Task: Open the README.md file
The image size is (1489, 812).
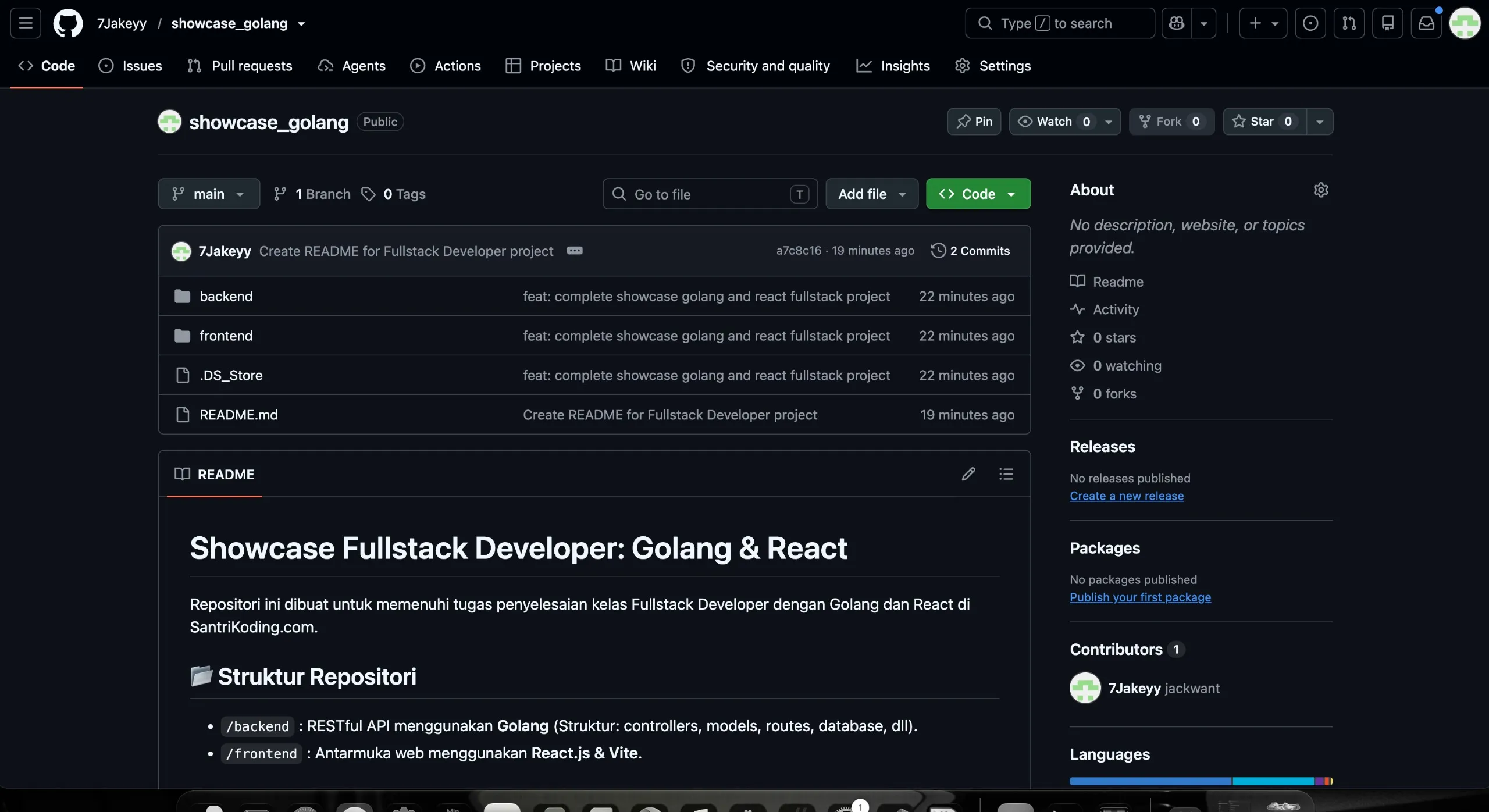Action: click(x=238, y=415)
